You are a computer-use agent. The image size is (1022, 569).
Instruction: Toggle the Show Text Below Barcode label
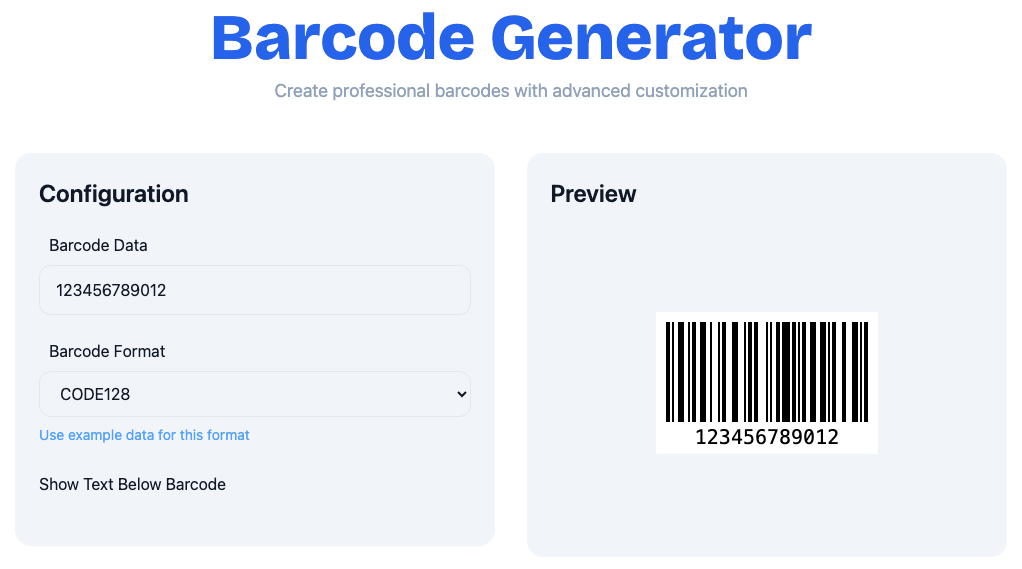[x=132, y=484]
